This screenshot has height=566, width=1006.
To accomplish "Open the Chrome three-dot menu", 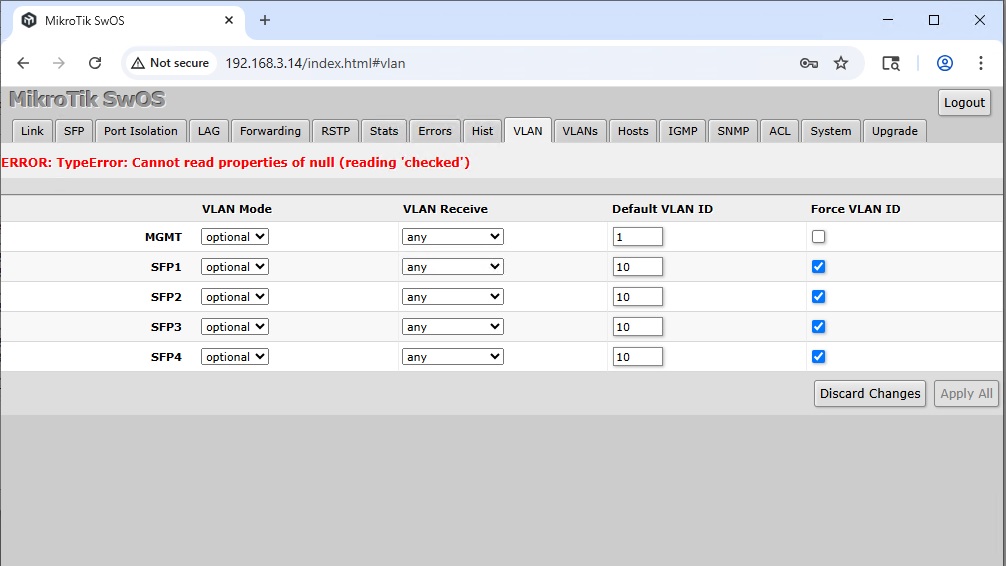I will [980, 63].
